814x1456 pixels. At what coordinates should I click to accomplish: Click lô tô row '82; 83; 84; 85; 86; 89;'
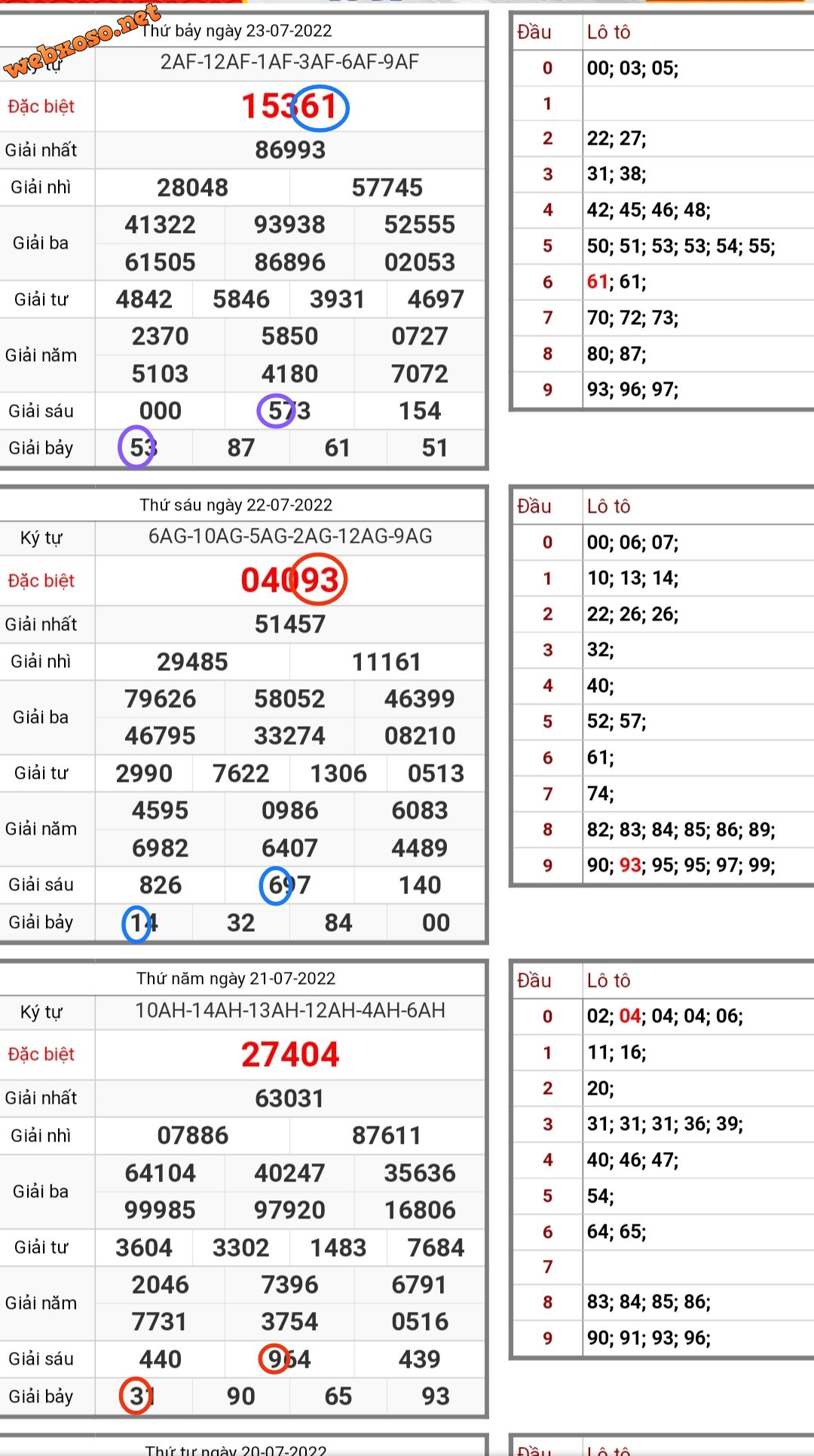pyautogui.click(x=681, y=830)
